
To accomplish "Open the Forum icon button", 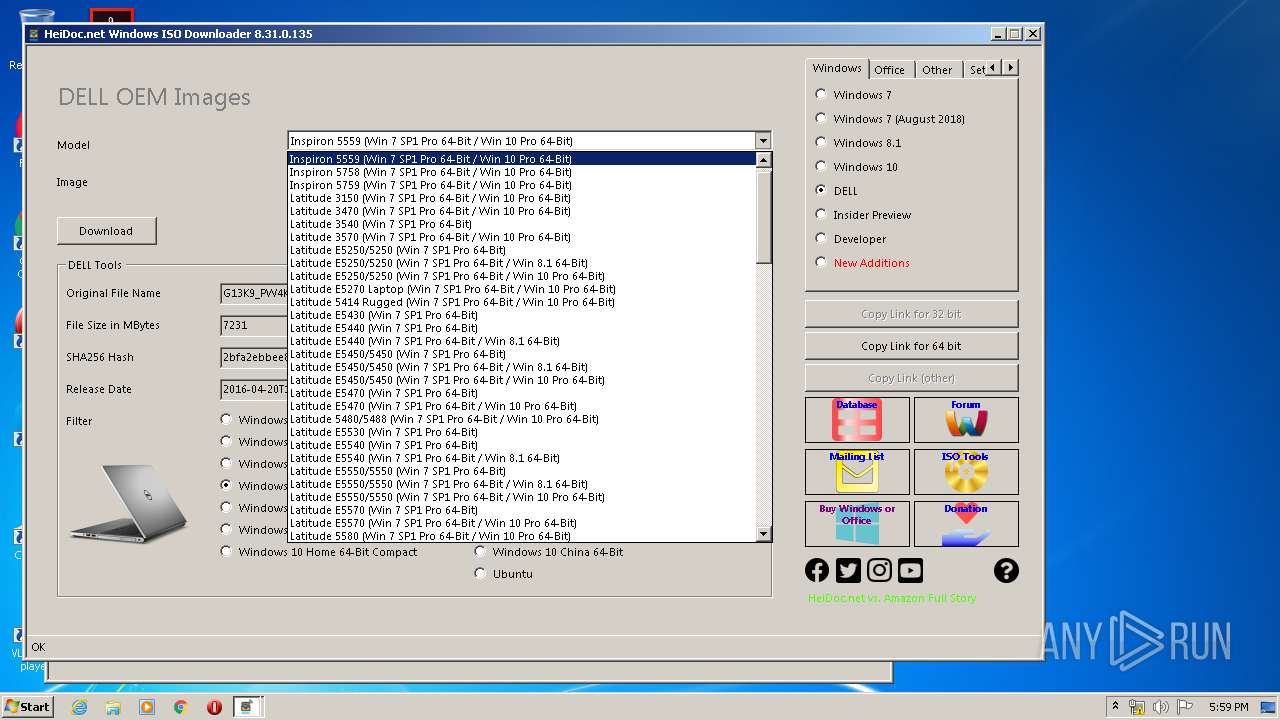I will tap(966, 420).
